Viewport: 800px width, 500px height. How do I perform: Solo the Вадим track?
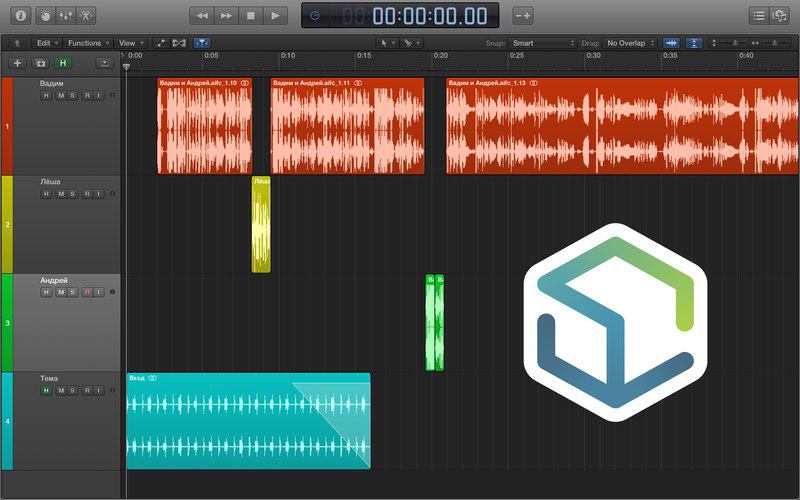72,95
